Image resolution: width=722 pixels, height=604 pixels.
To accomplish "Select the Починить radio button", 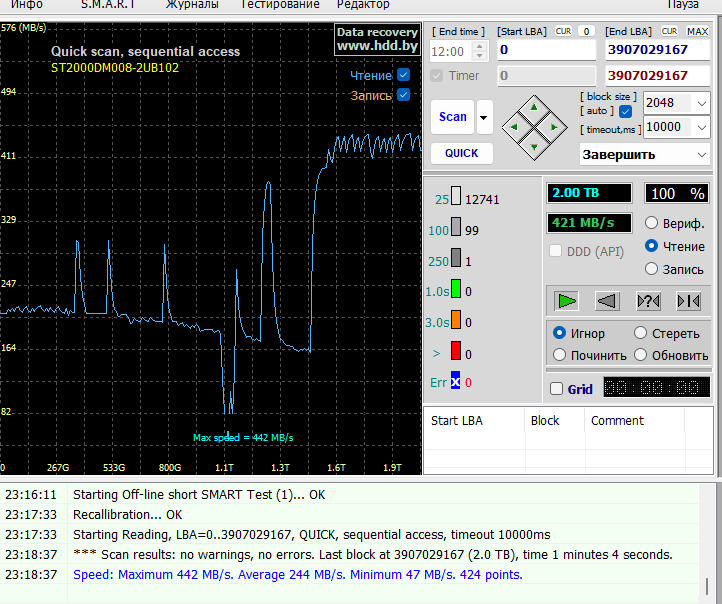I will click(x=559, y=355).
